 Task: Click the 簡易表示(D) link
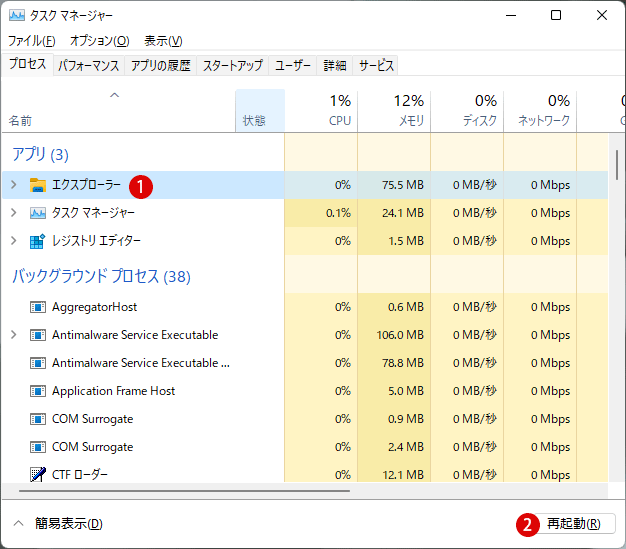[x=69, y=523]
